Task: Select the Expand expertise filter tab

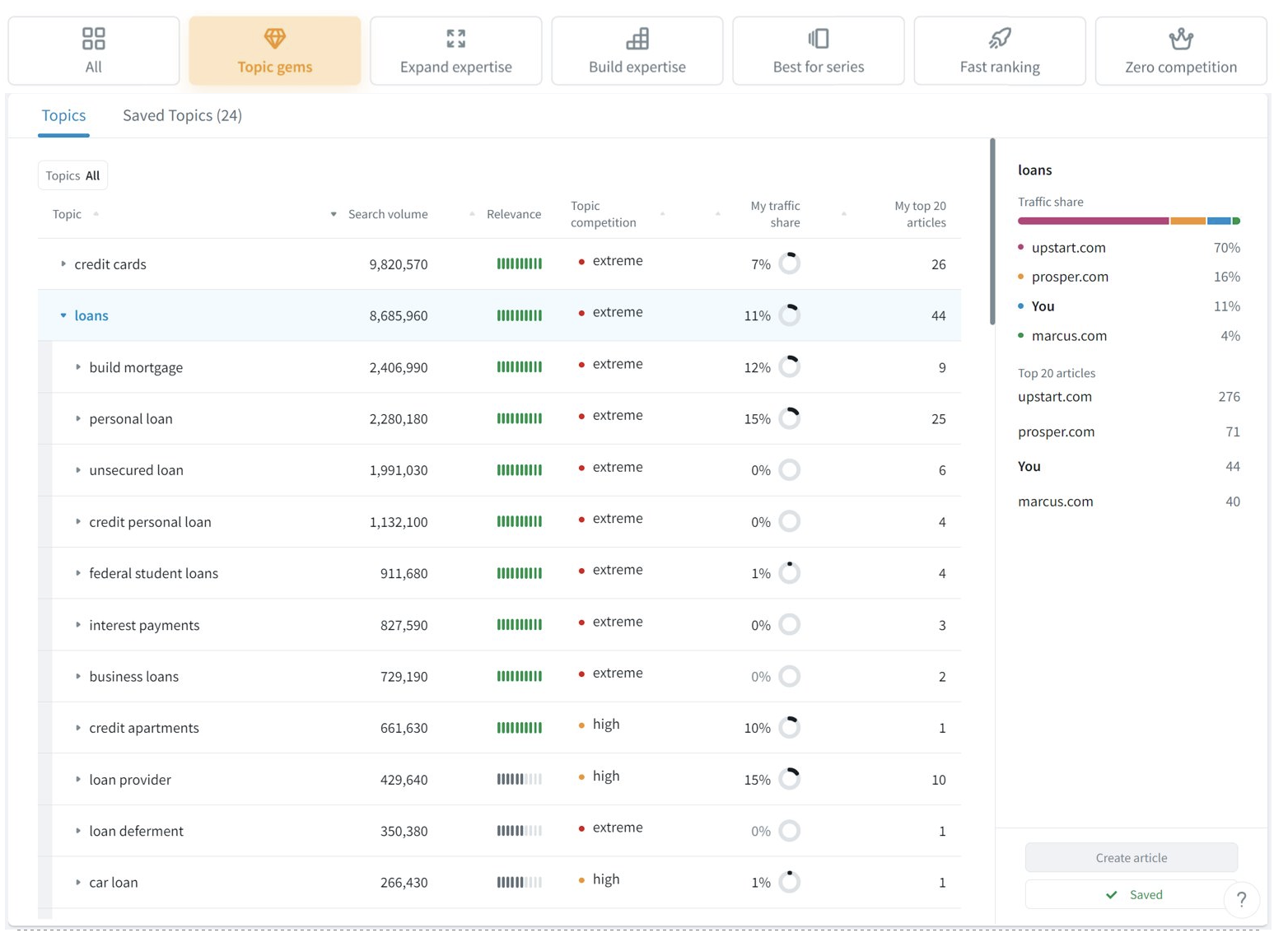Action: pos(455,50)
